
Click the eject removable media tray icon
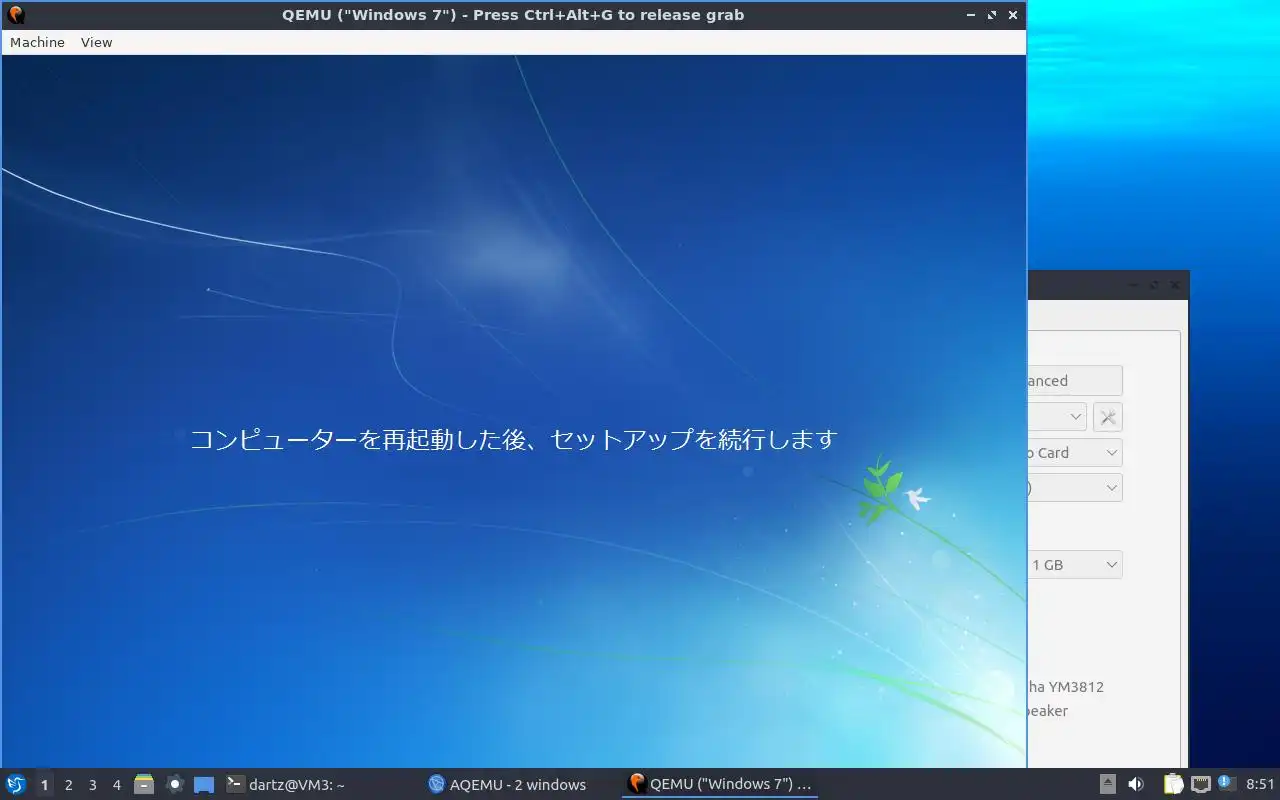click(x=1108, y=785)
